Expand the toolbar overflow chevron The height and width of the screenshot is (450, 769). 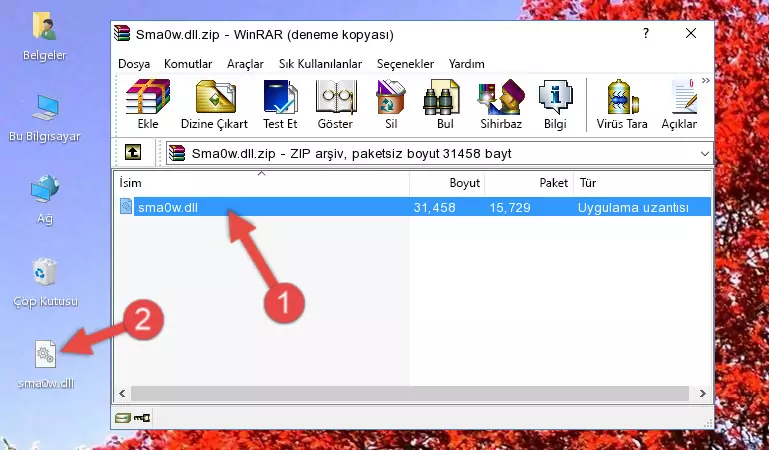click(x=706, y=80)
